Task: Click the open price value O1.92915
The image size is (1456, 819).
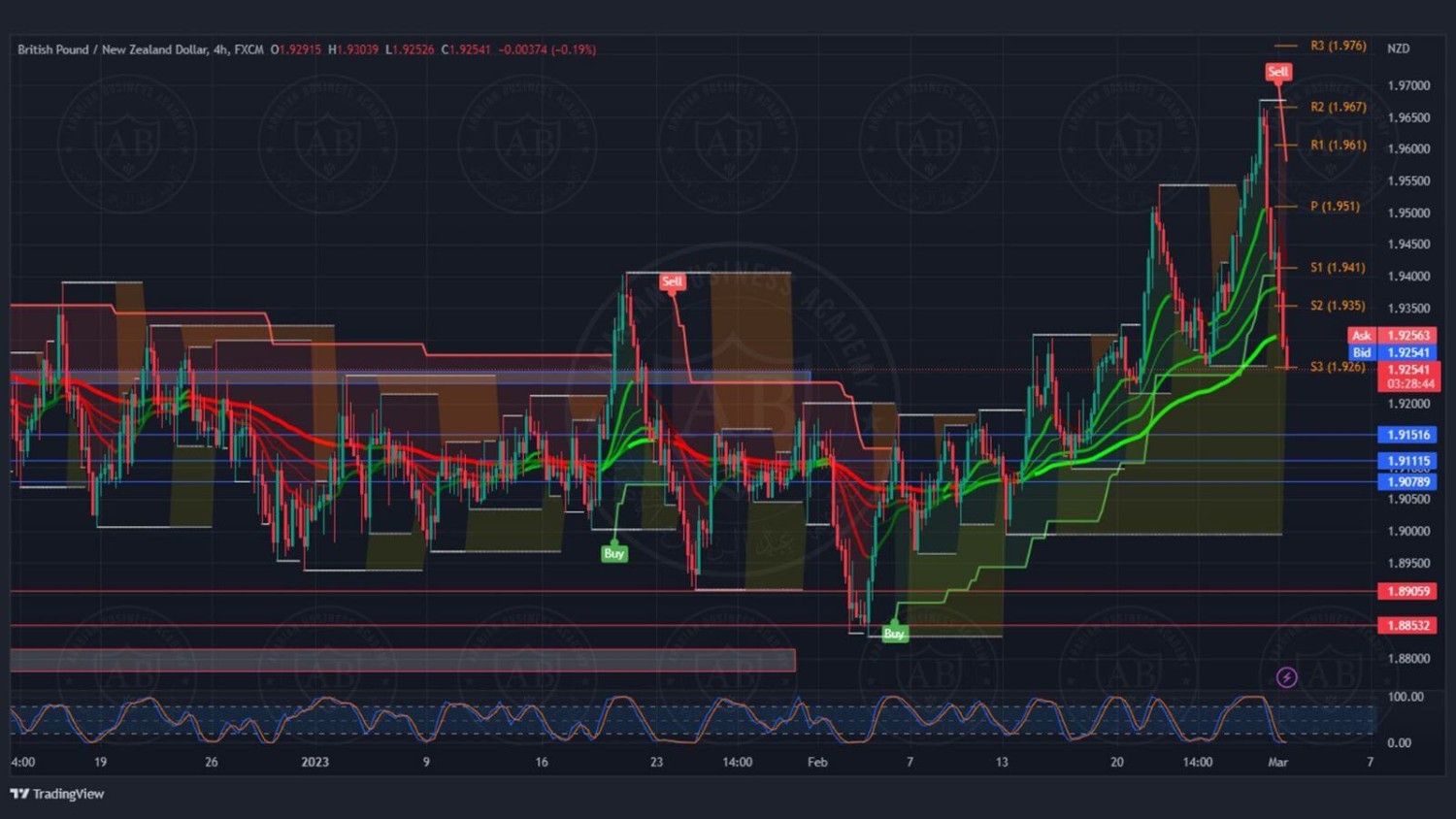Action: (x=295, y=49)
